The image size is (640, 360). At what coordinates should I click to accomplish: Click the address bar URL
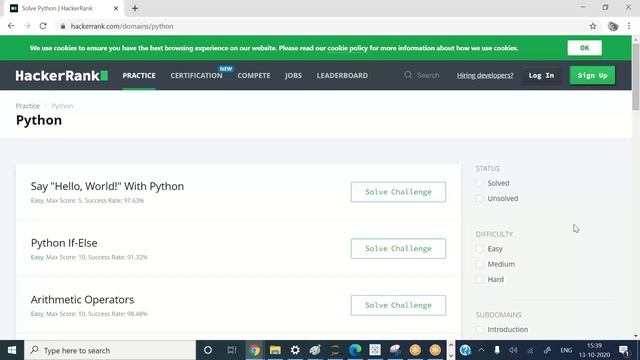click(x=122, y=26)
